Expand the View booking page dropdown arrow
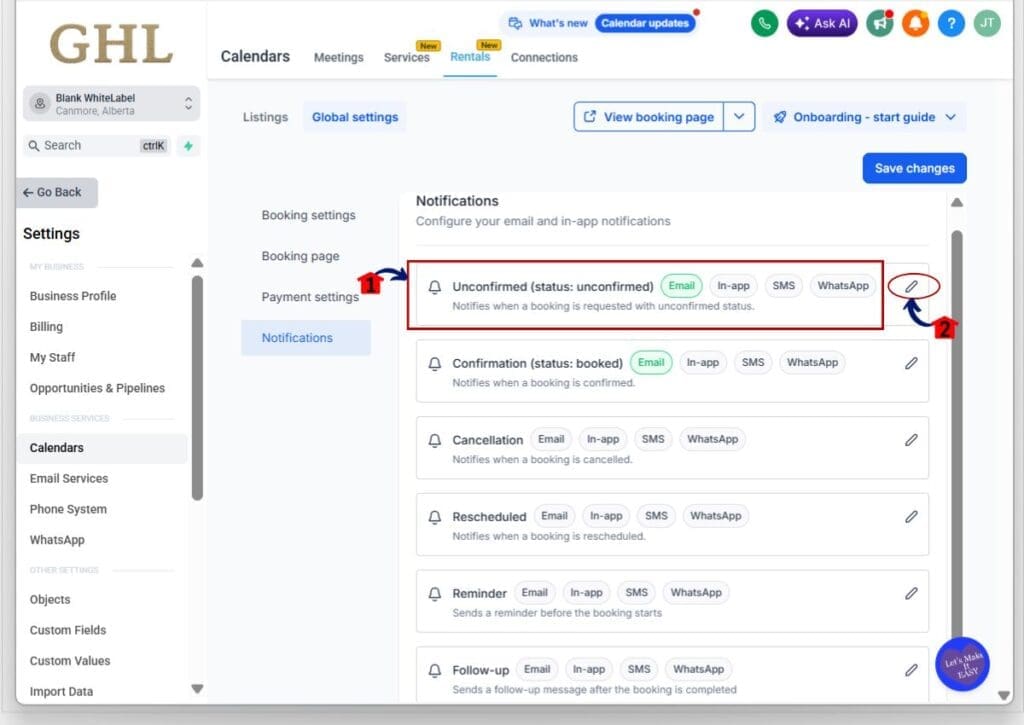Screen dimensions: 1024x725 point(739,117)
